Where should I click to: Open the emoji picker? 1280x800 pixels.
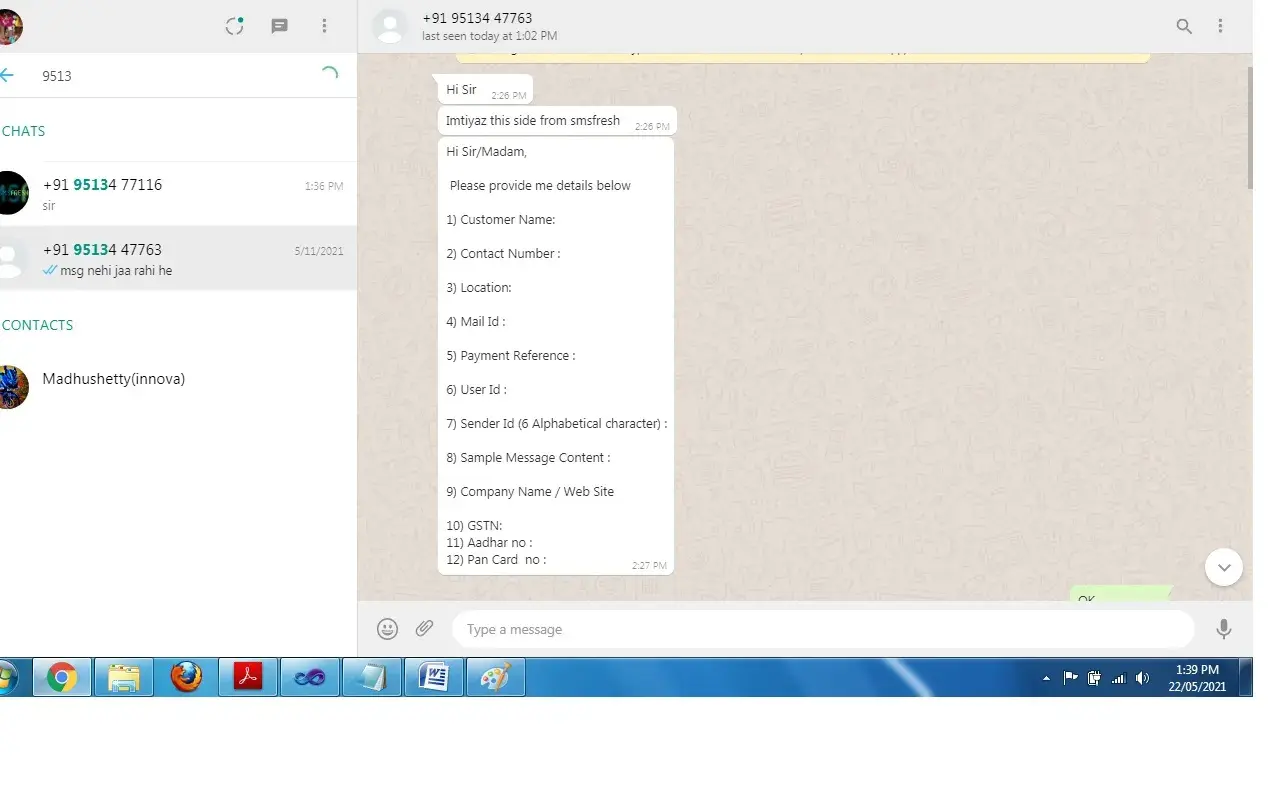387,629
